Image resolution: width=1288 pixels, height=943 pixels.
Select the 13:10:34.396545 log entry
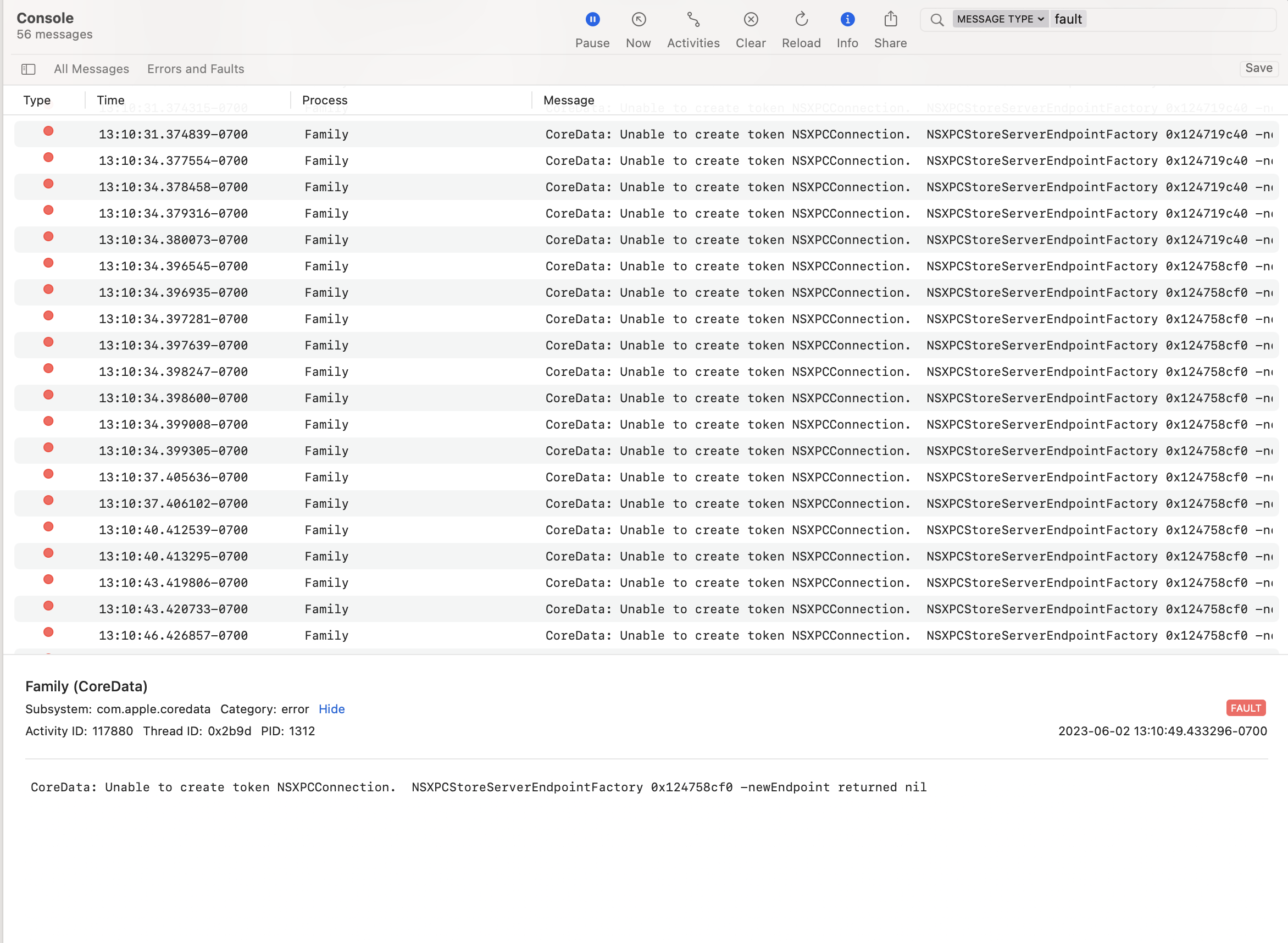pos(174,267)
